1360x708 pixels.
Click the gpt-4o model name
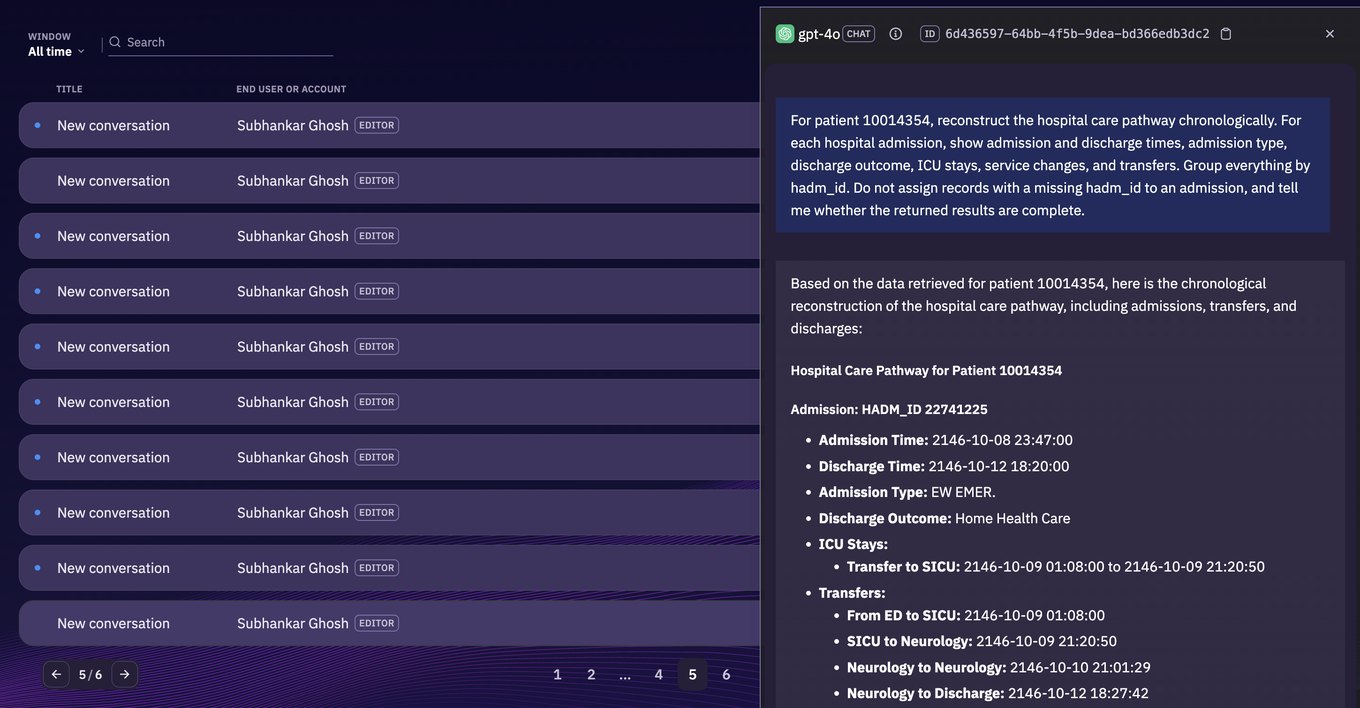point(819,34)
